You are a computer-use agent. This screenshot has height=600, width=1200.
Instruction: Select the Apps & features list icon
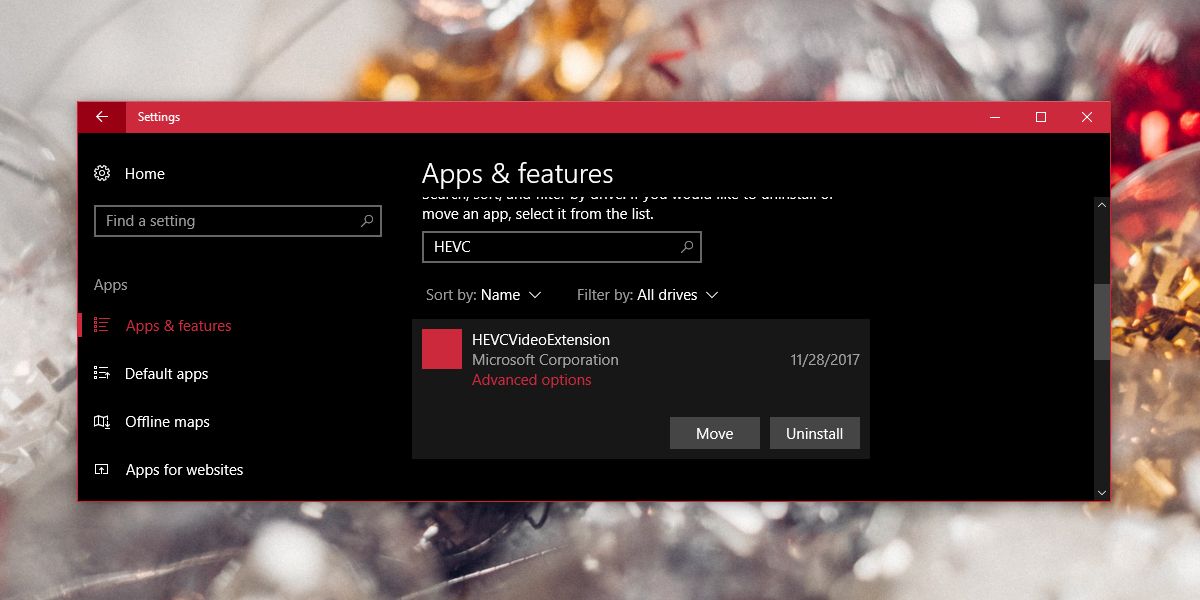click(102, 325)
